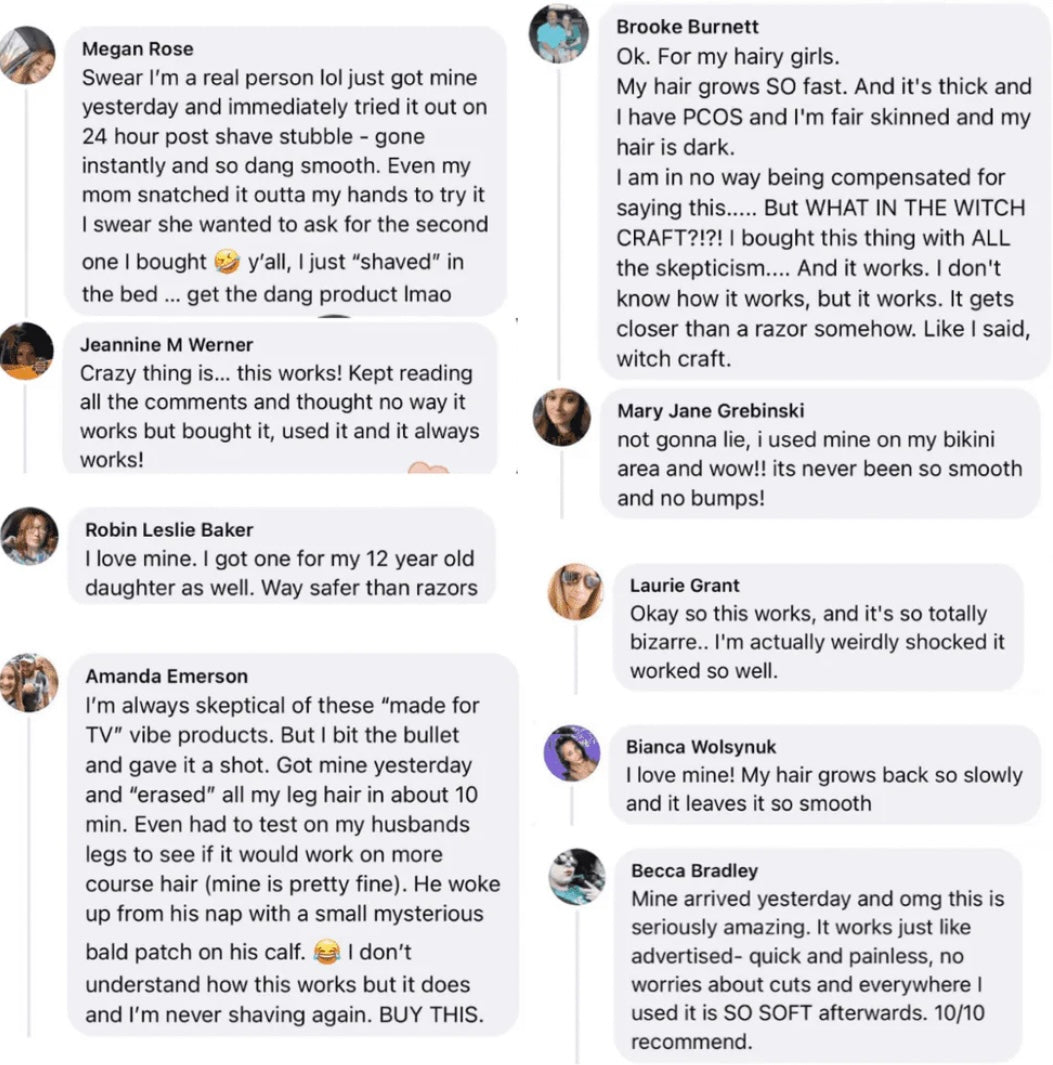The width and height of the screenshot is (1053, 1065).
Task: Click Megan Rose's profile picture
Action: tap(27, 56)
